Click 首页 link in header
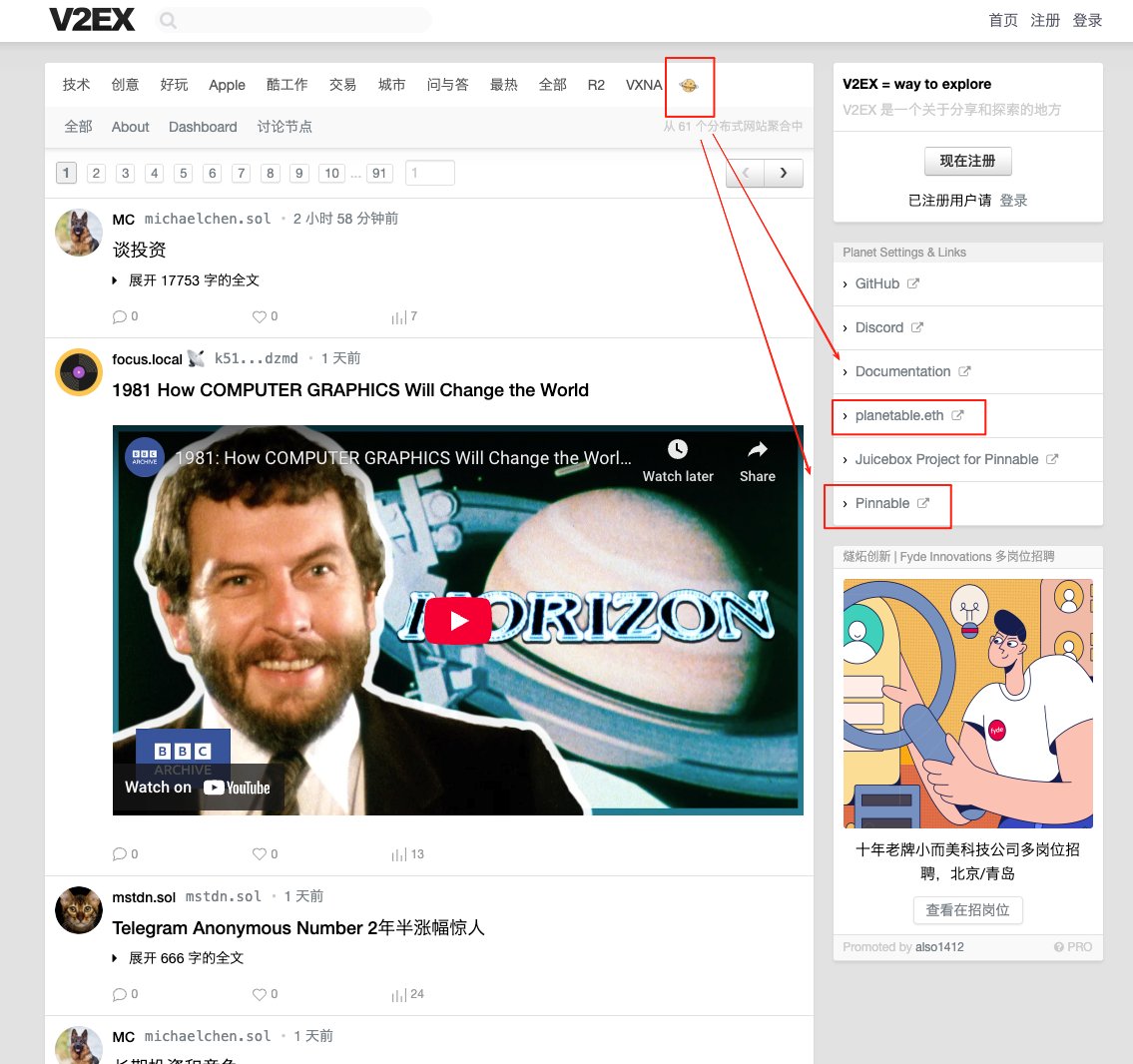 coord(1003,20)
